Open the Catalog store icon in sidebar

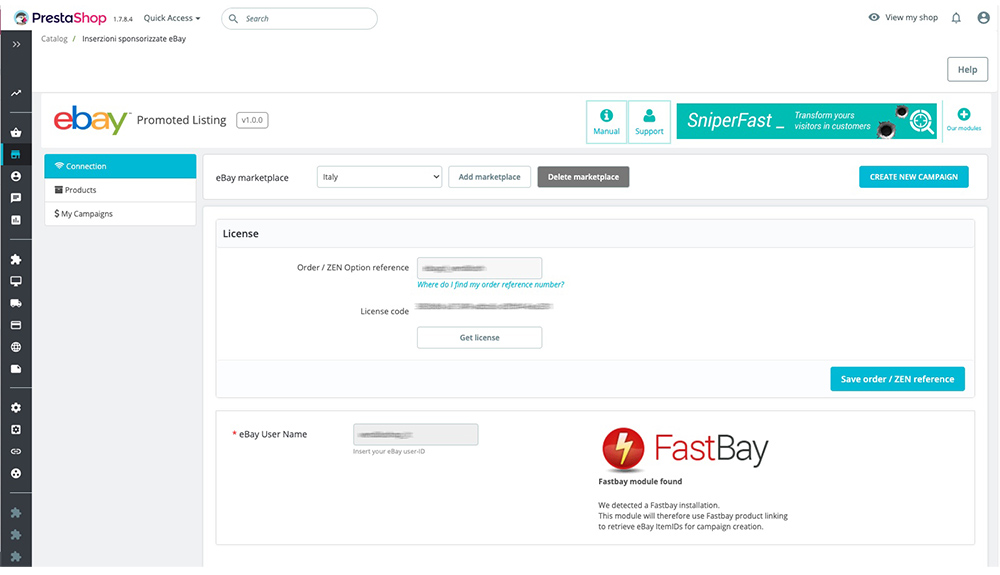tap(16, 154)
